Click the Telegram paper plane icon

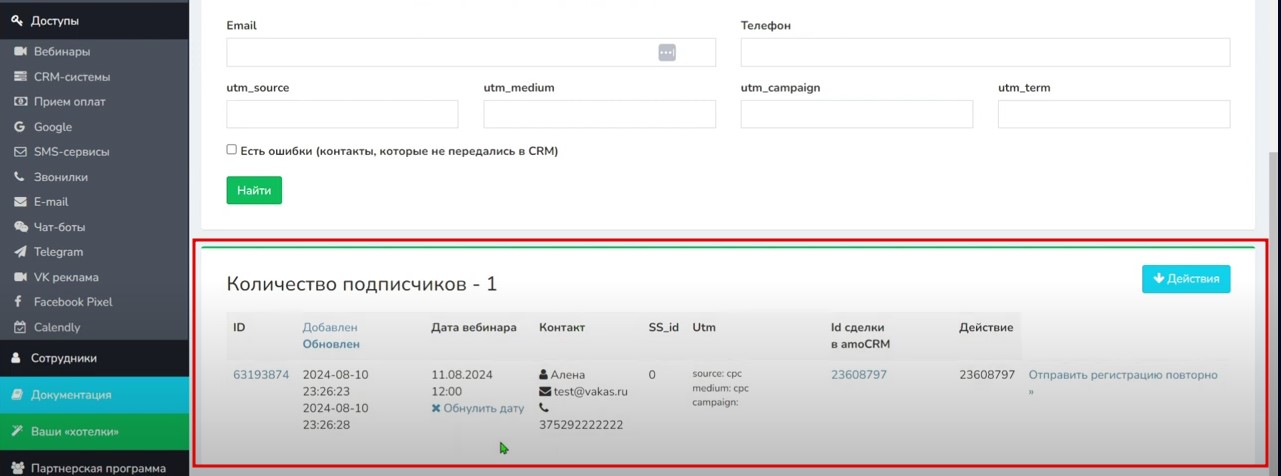point(20,252)
